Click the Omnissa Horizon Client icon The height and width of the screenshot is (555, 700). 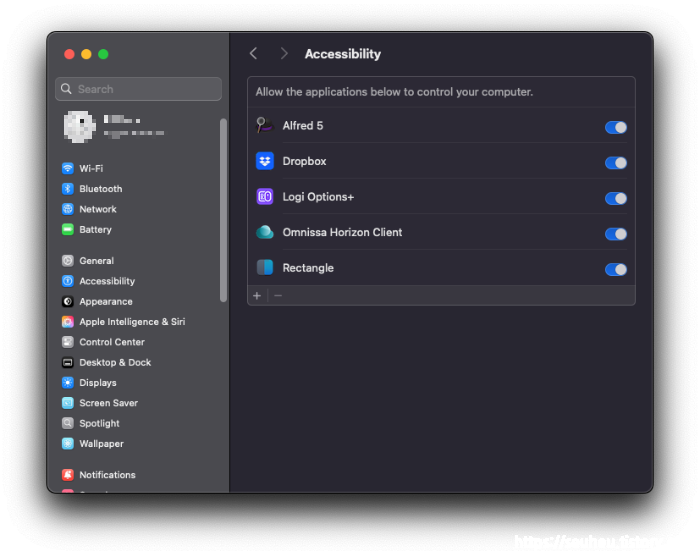(265, 232)
